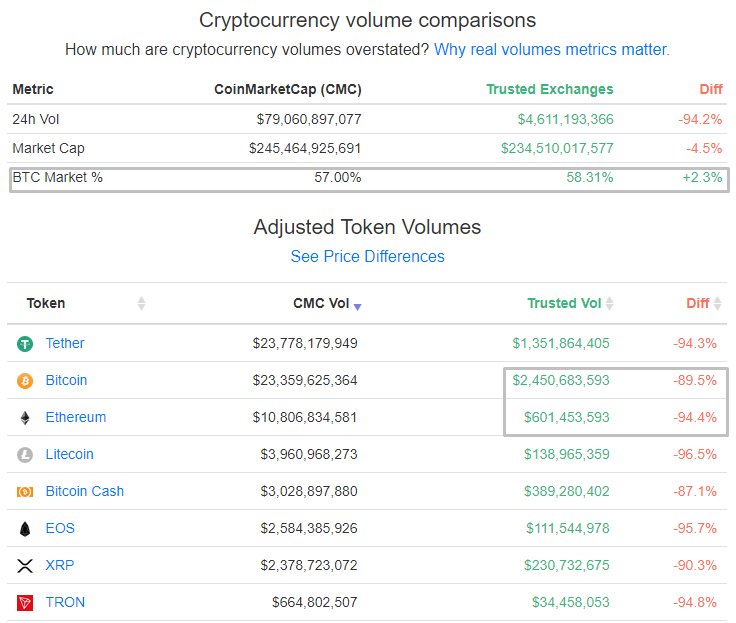736x623 pixels.
Task: Open the Ethereum token link
Action: tap(76, 417)
